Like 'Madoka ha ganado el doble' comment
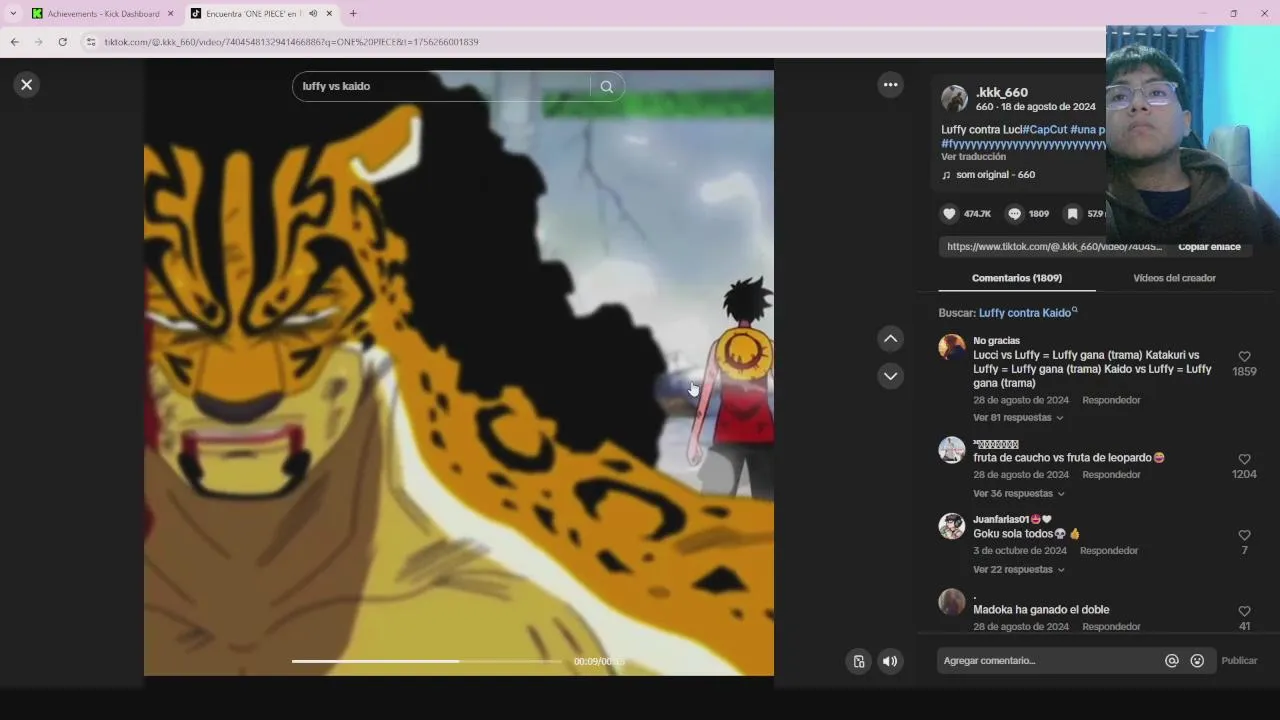Viewport: 1280px width, 720px height. point(1244,612)
